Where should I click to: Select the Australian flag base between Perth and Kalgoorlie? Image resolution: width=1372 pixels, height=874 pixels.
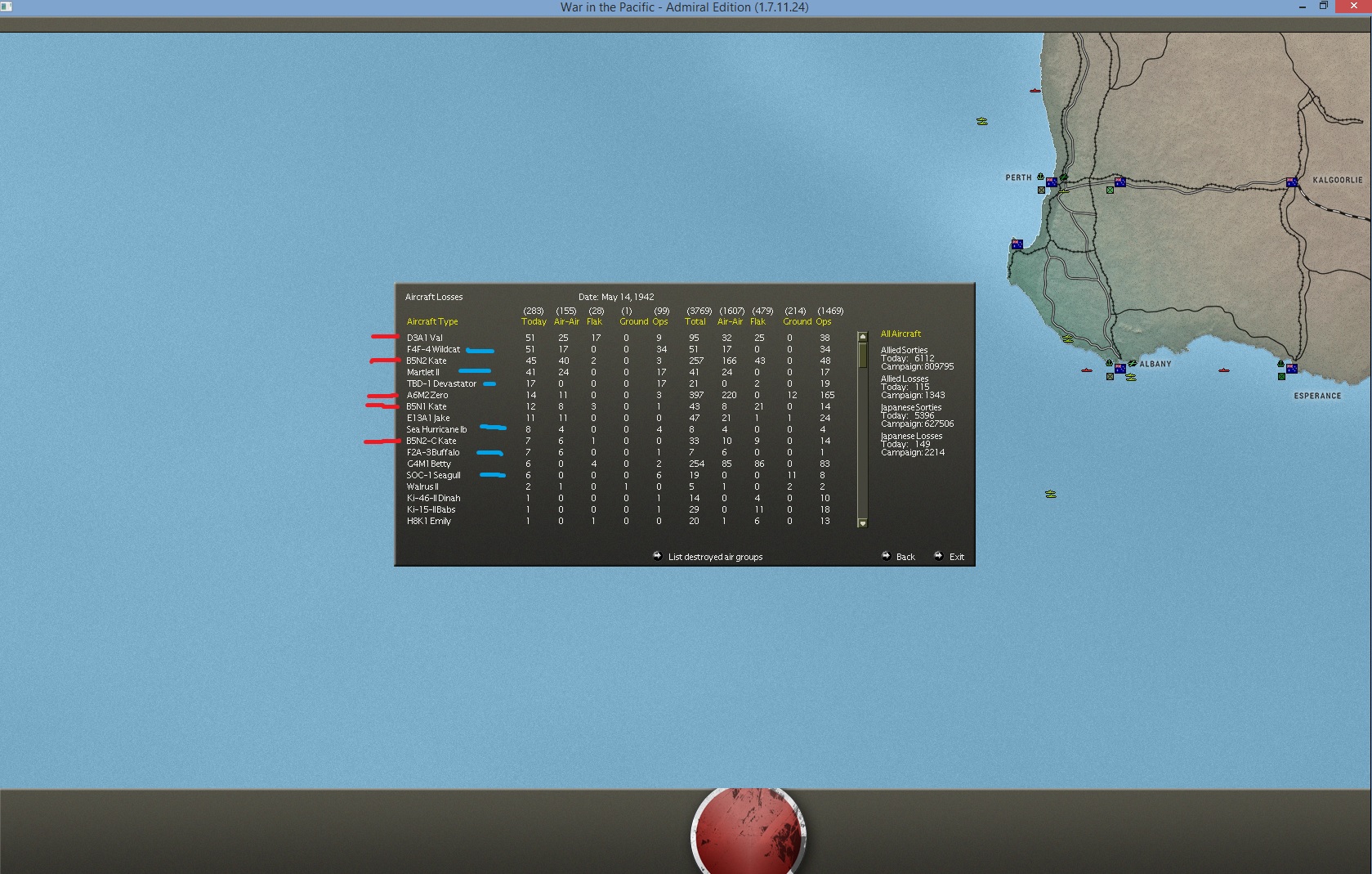(1120, 182)
